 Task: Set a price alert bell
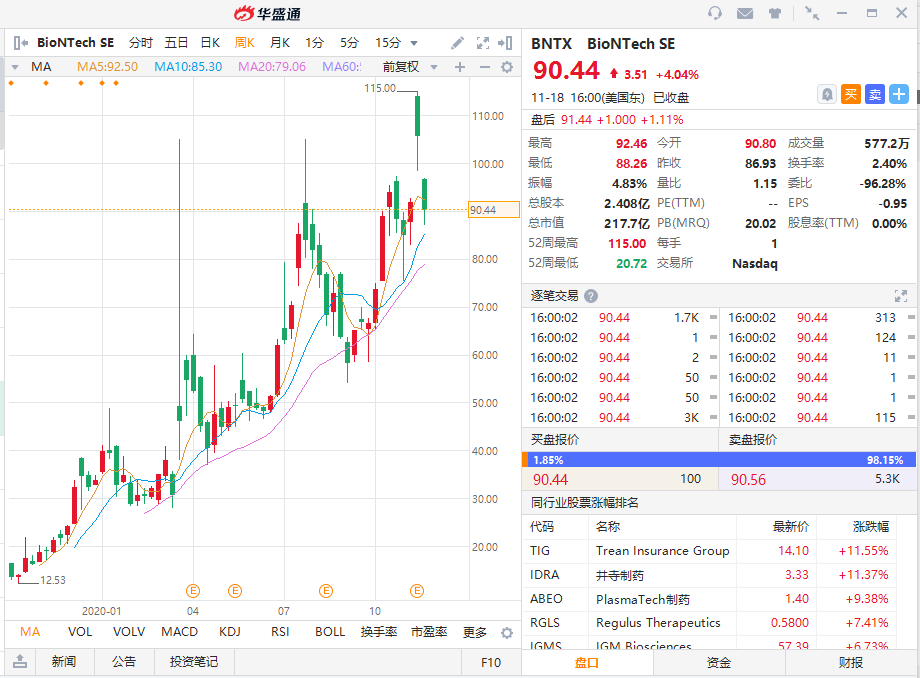tap(827, 94)
